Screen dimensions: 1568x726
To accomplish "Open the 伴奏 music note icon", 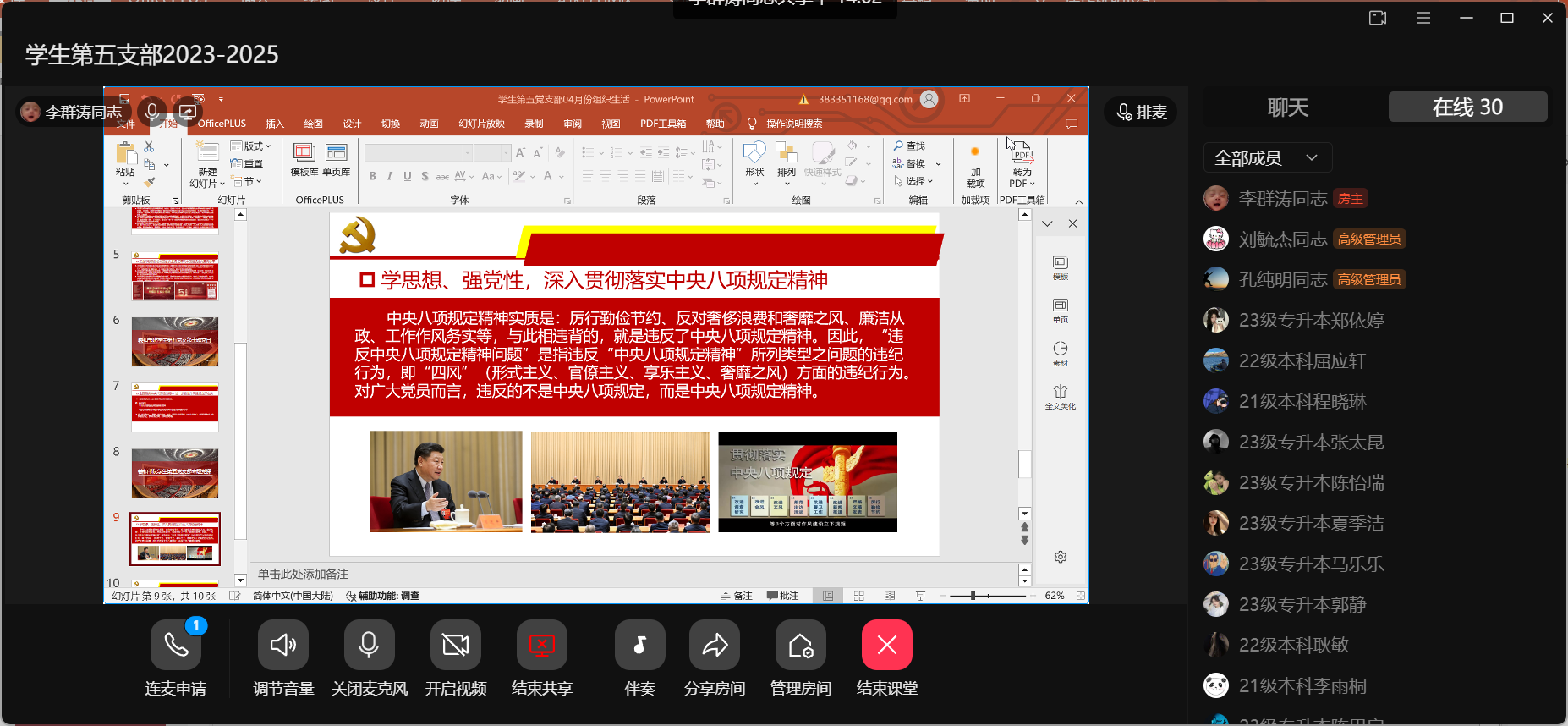I will (639, 646).
